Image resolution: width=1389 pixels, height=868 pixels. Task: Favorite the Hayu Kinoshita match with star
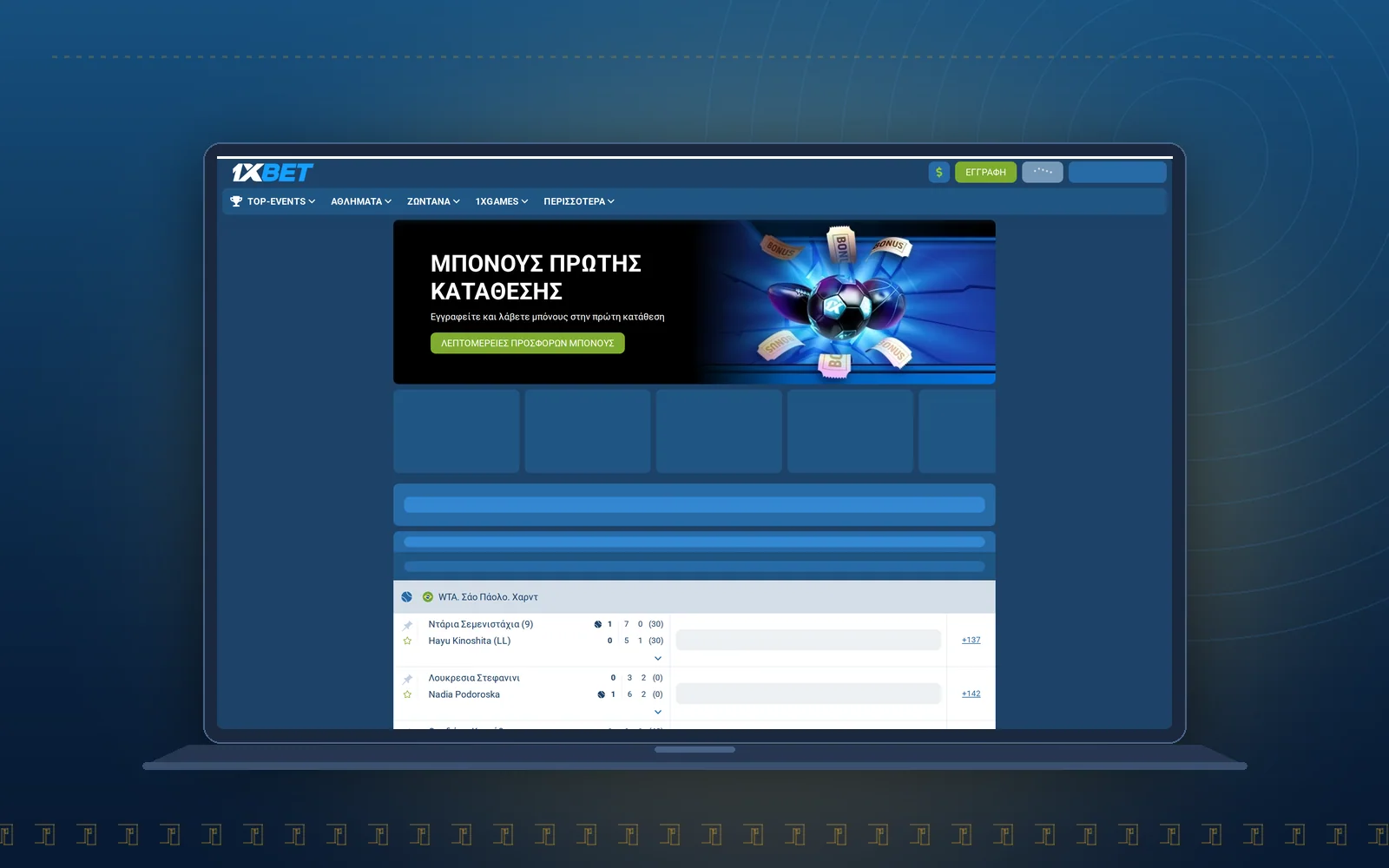click(x=407, y=641)
